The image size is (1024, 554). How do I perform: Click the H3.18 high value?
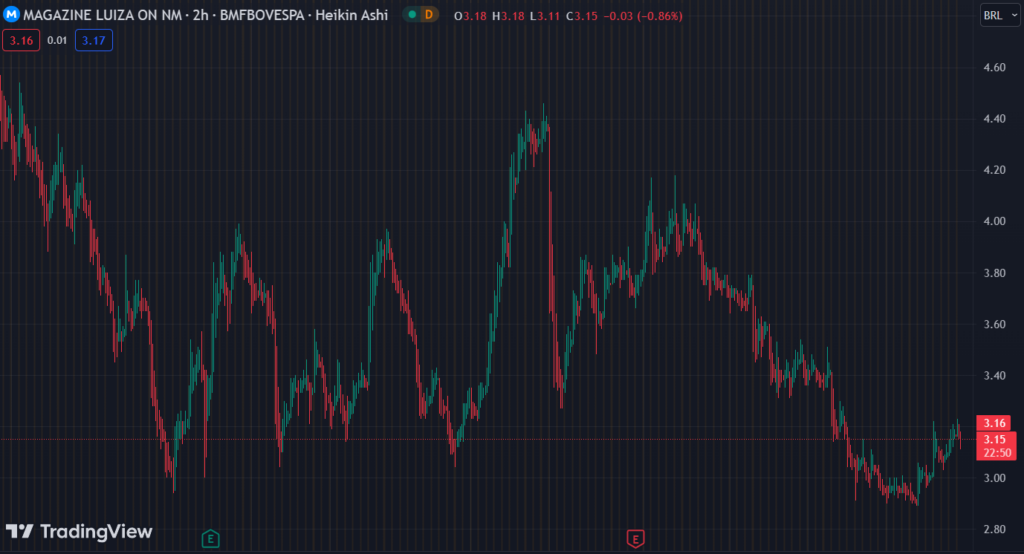point(508,16)
